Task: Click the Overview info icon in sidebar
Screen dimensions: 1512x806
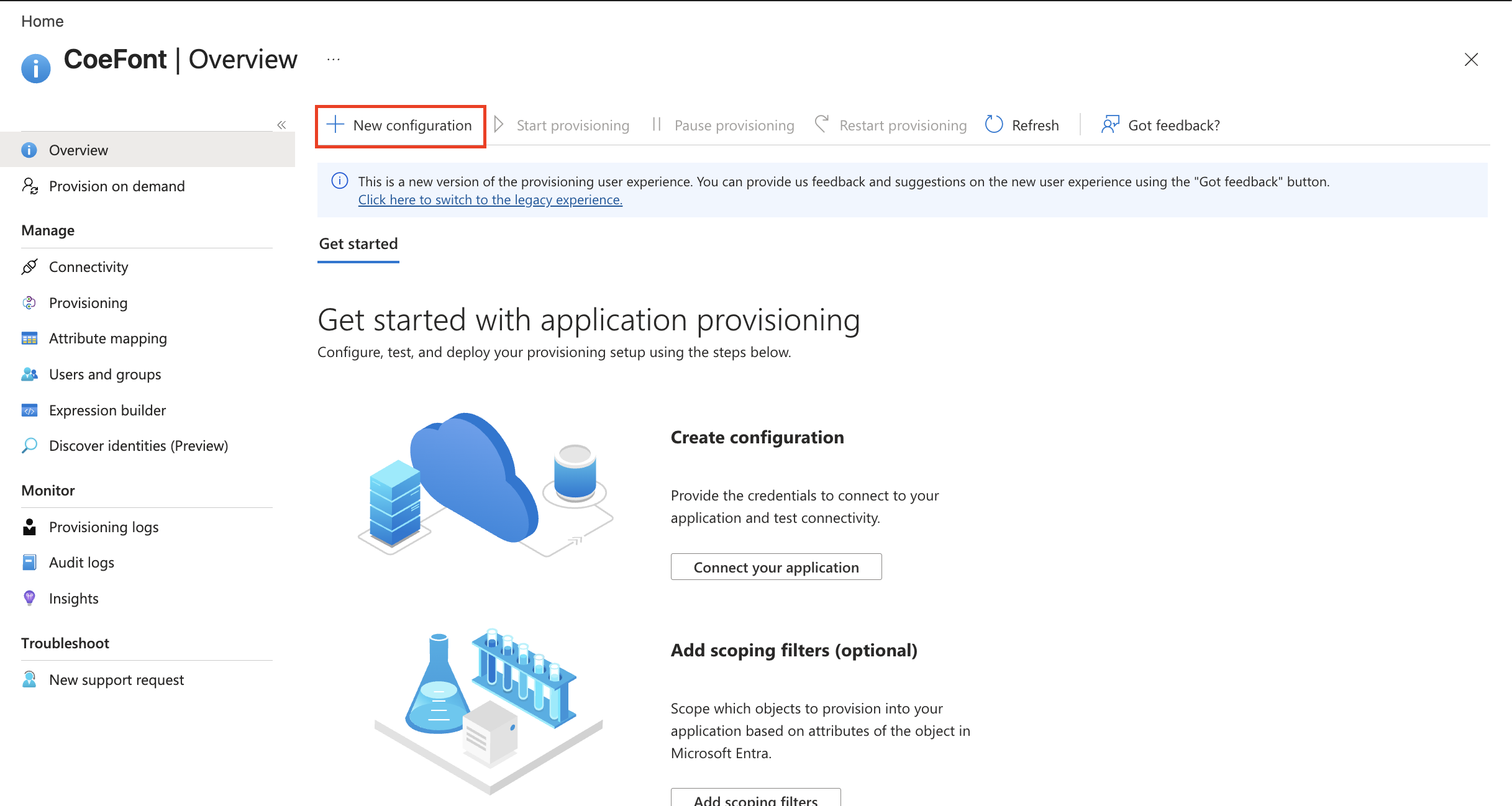Action: [x=29, y=150]
